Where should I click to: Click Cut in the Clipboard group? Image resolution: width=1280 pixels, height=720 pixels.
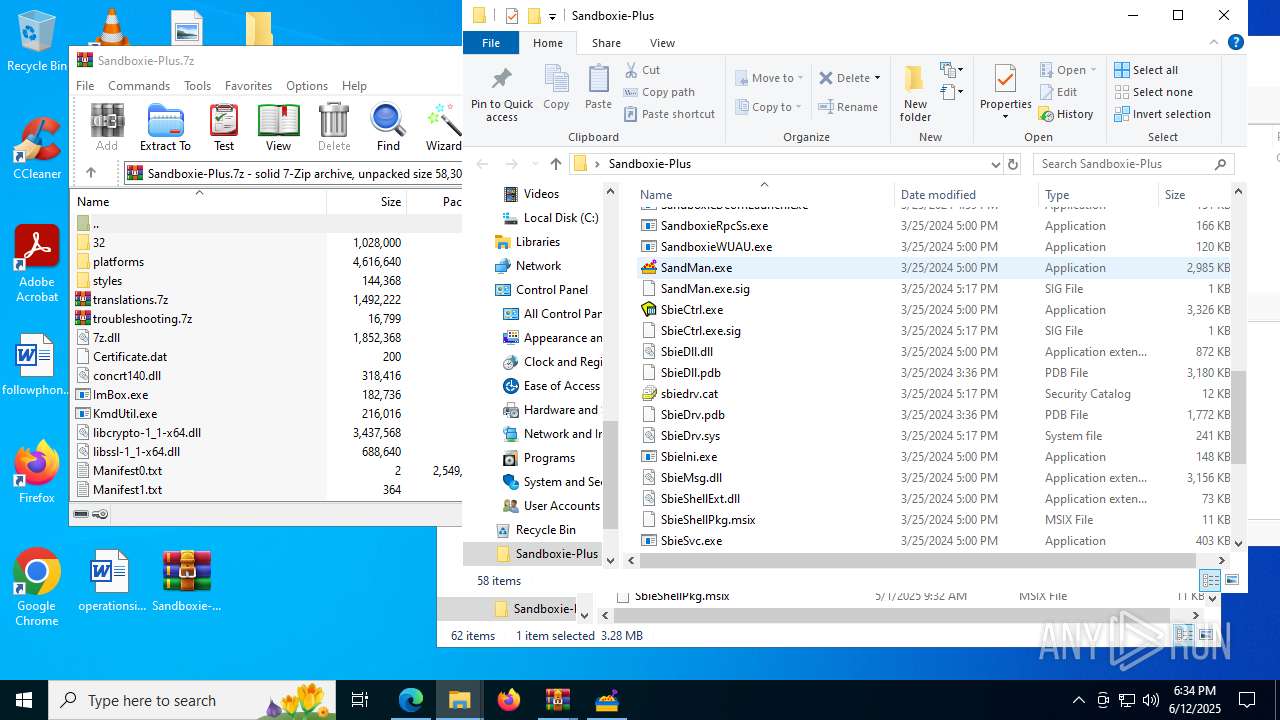(x=642, y=70)
